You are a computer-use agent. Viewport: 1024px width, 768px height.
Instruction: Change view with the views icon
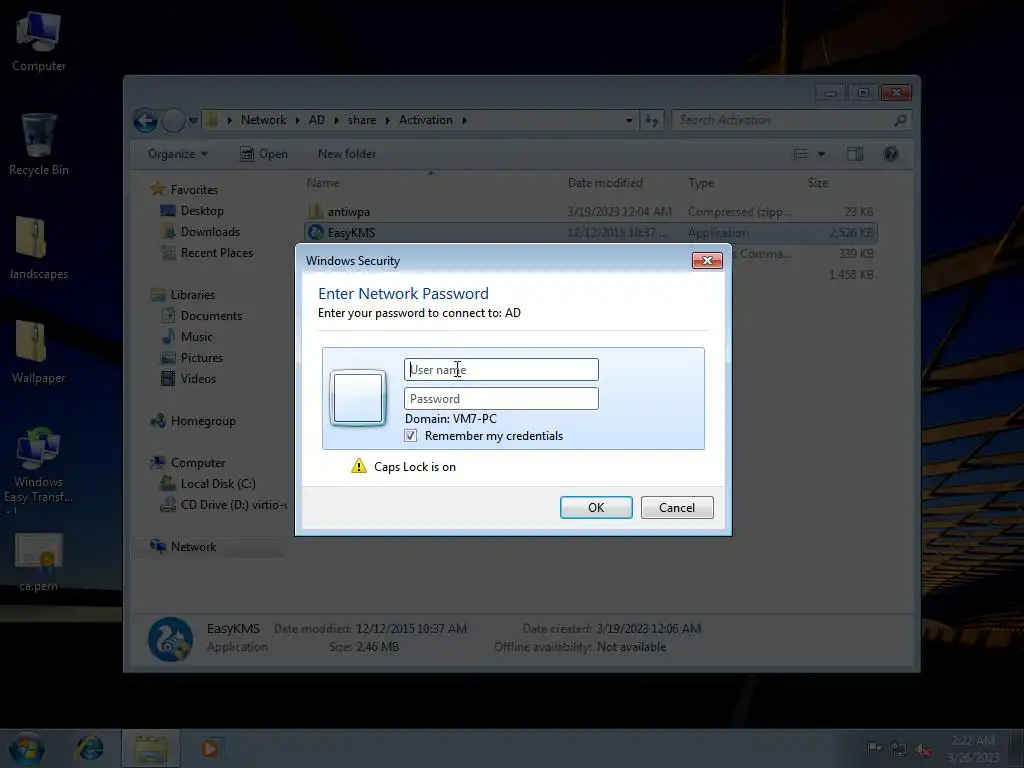[800, 154]
